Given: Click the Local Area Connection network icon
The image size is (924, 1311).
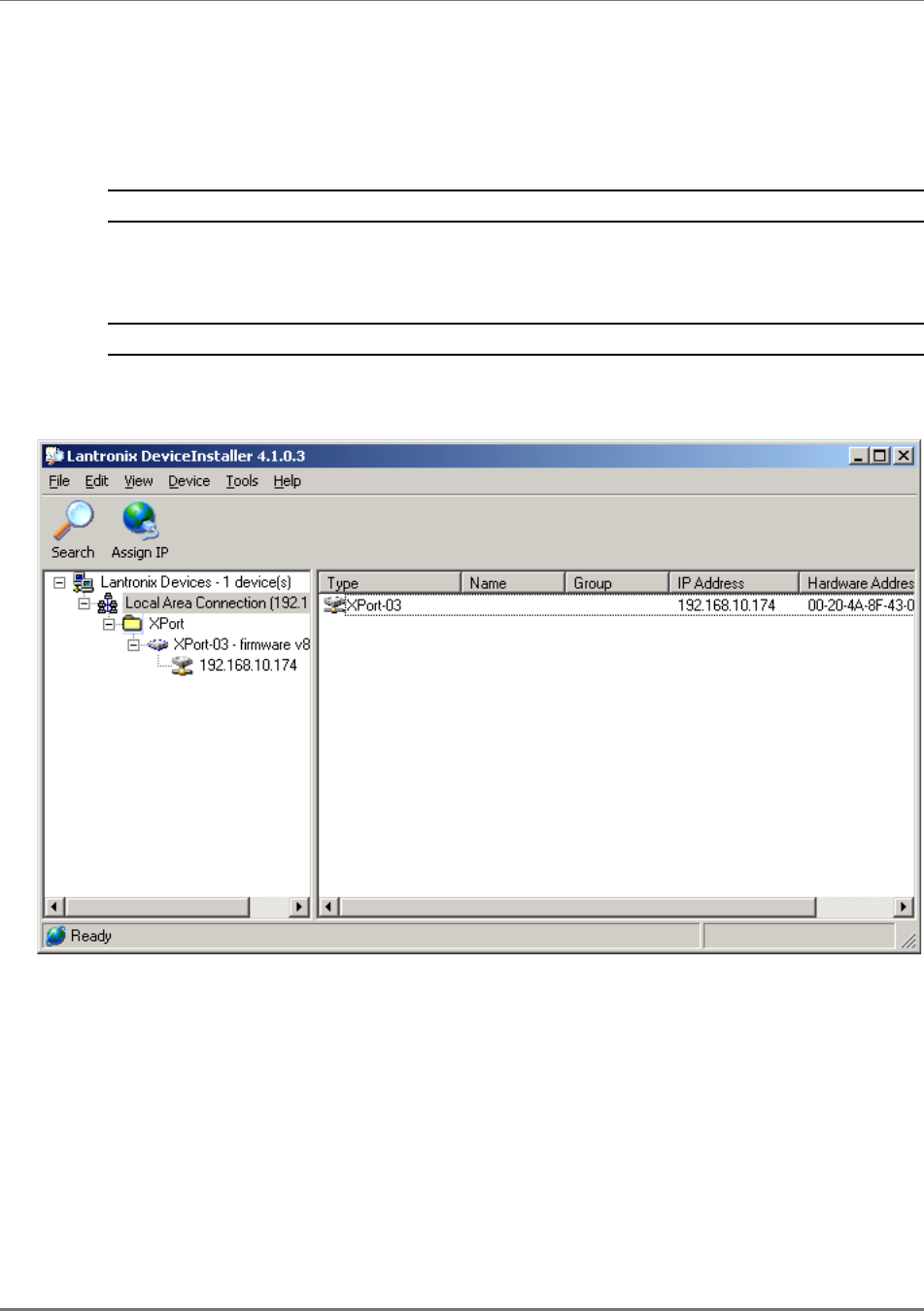Looking at the screenshot, I should (108, 604).
